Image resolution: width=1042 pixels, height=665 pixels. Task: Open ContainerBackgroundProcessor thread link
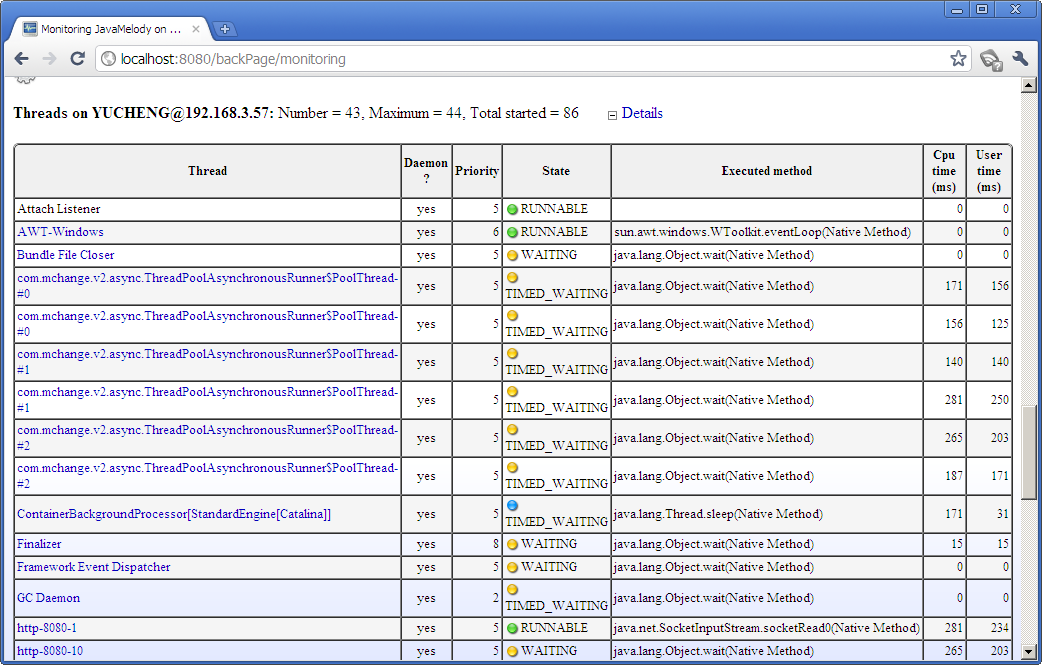[x=174, y=514]
